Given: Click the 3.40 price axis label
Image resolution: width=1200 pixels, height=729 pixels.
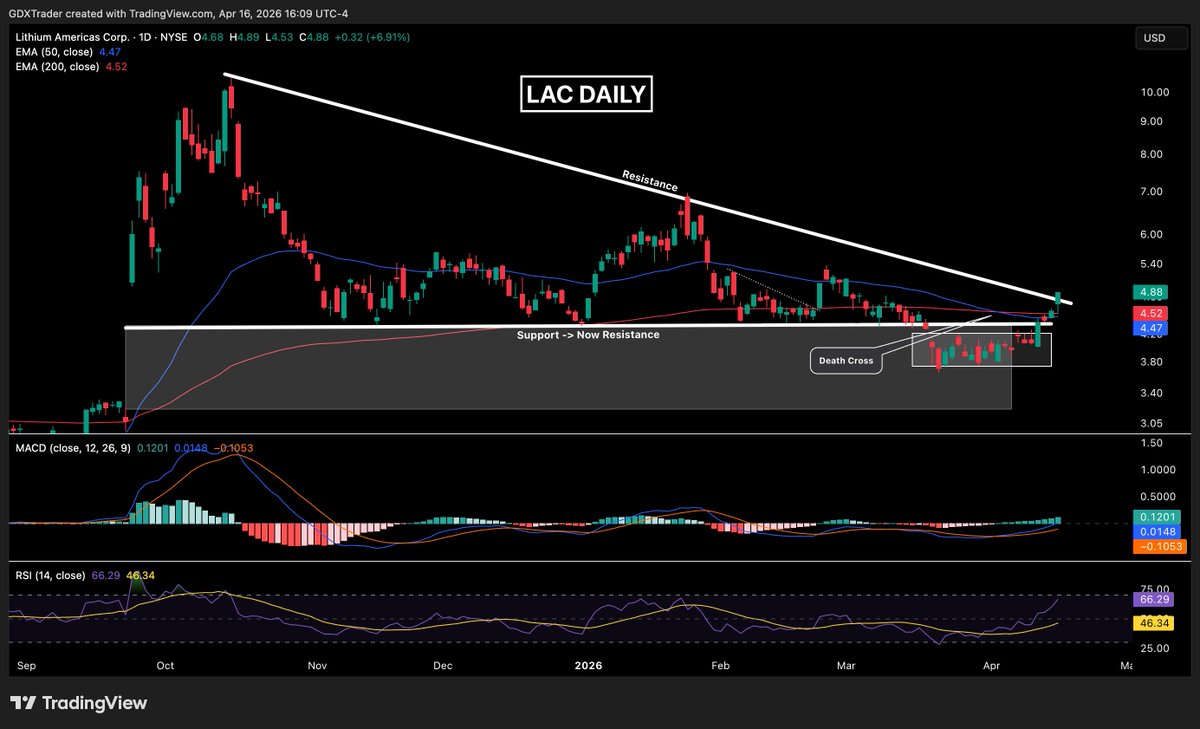Looking at the screenshot, I should [1152, 392].
